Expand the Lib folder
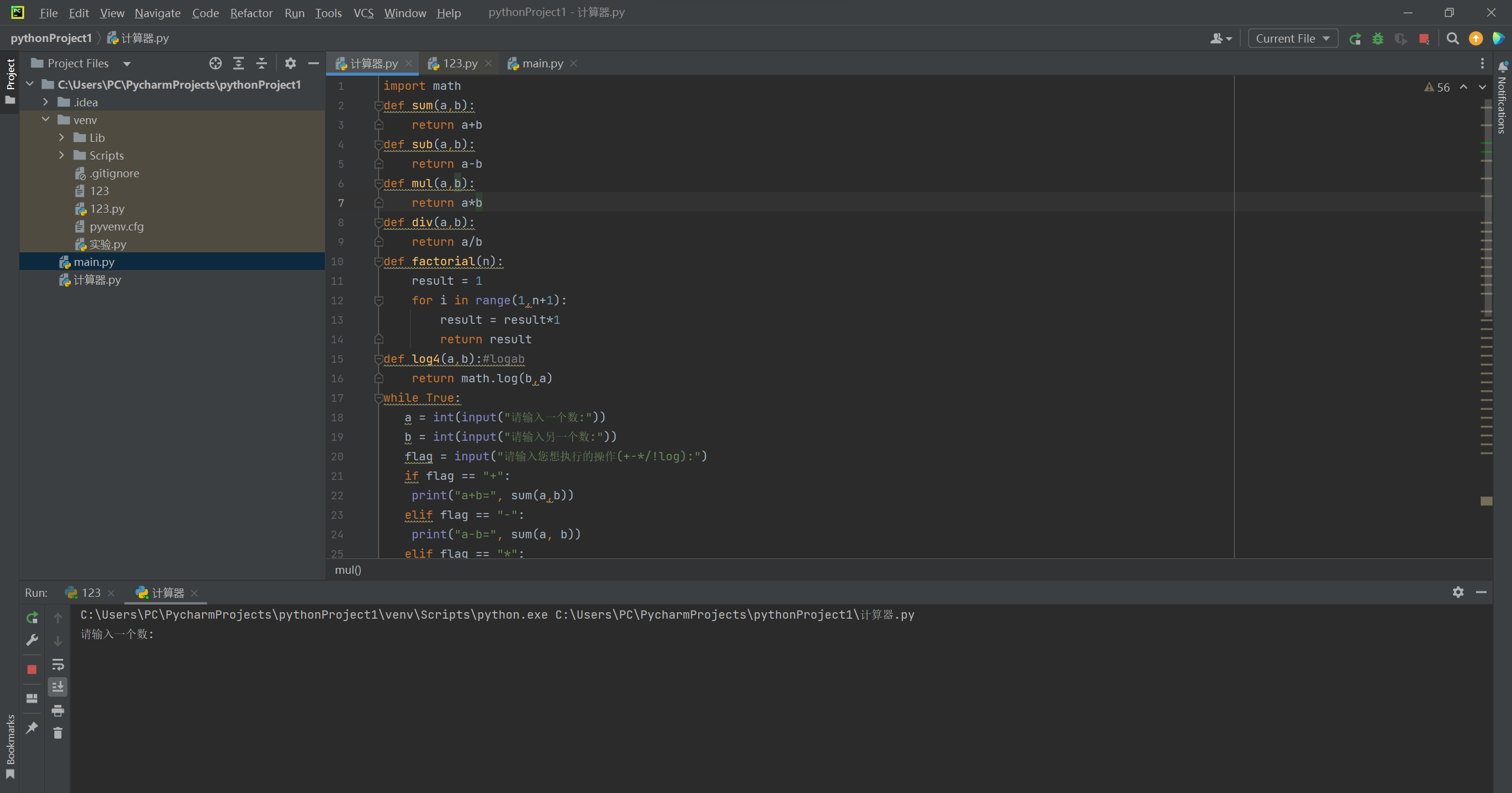Image resolution: width=1512 pixels, height=793 pixels. [x=61, y=138]
